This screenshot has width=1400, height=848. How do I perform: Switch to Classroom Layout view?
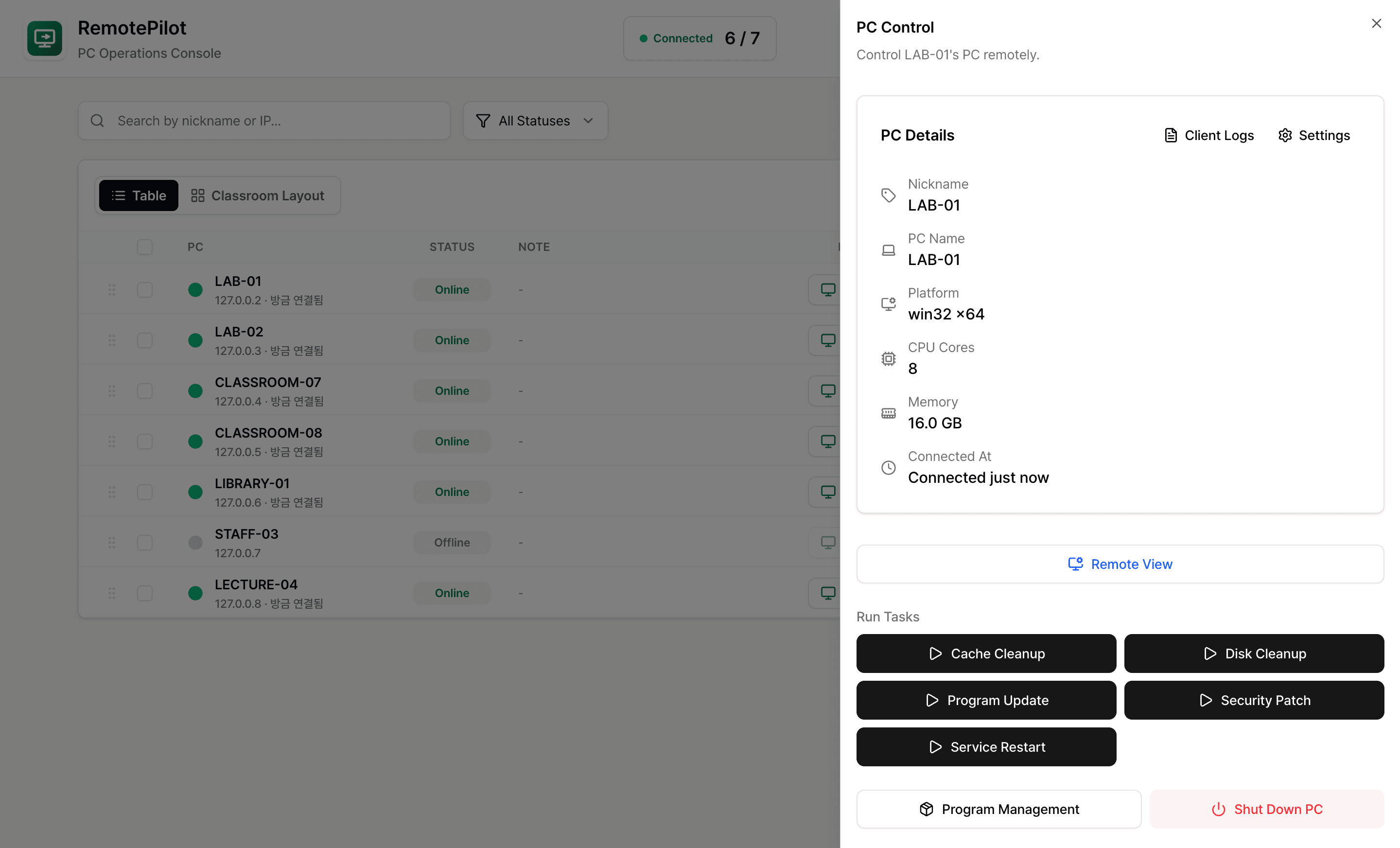tap(257, 195)
